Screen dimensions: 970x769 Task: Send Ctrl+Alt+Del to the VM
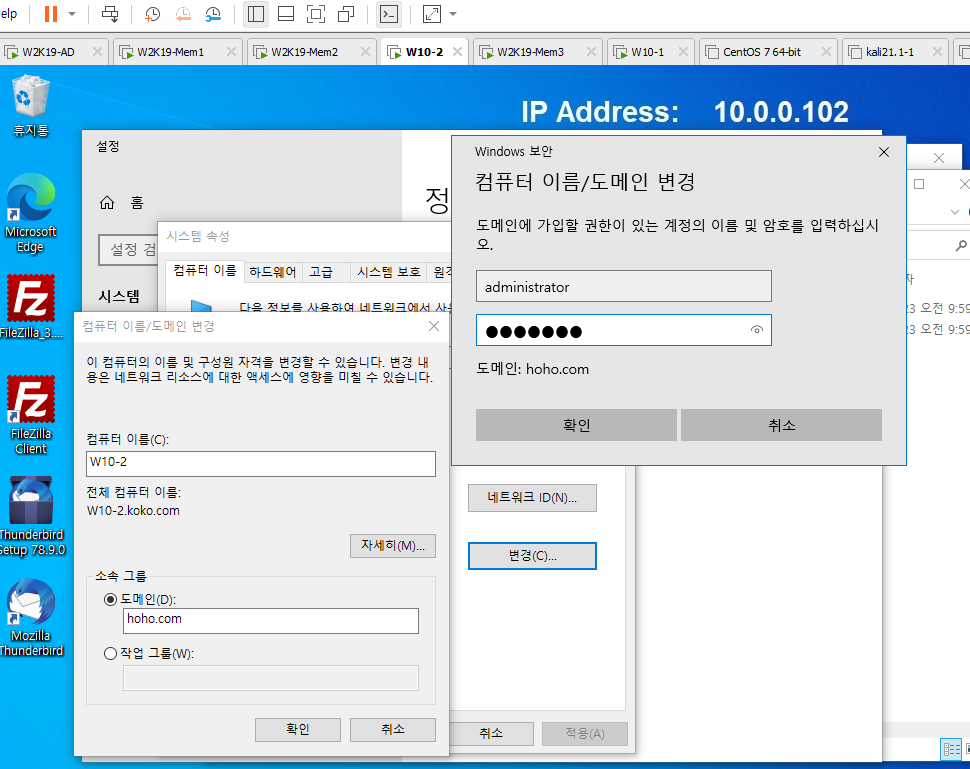tap(110, 14)
